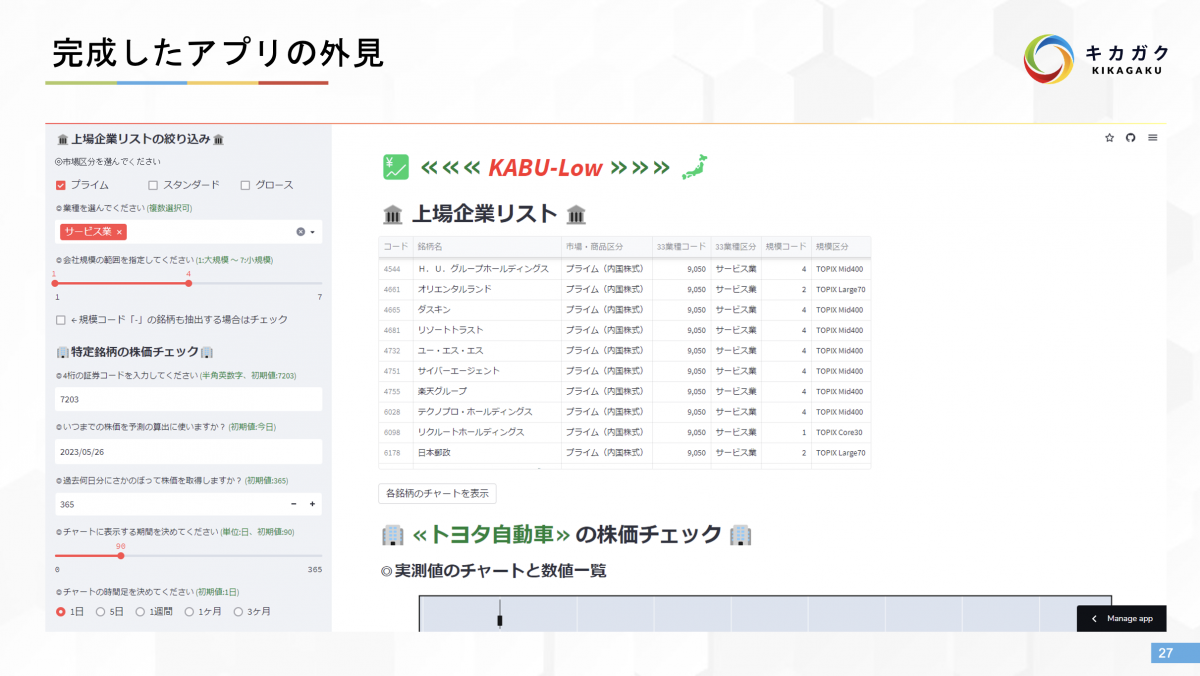Screen dimensions: 1200x676
Task: Open the date picker showing 2023/05/26
Action: 188,451
